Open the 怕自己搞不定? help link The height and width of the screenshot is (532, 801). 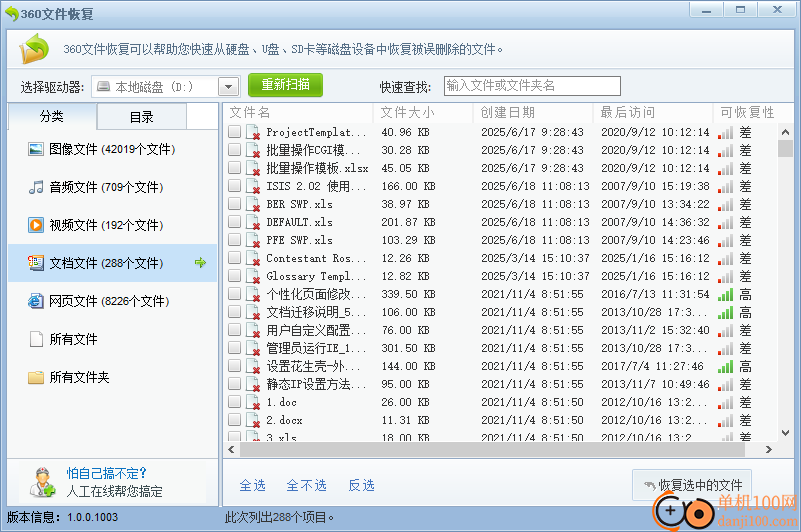pos(106,473)
